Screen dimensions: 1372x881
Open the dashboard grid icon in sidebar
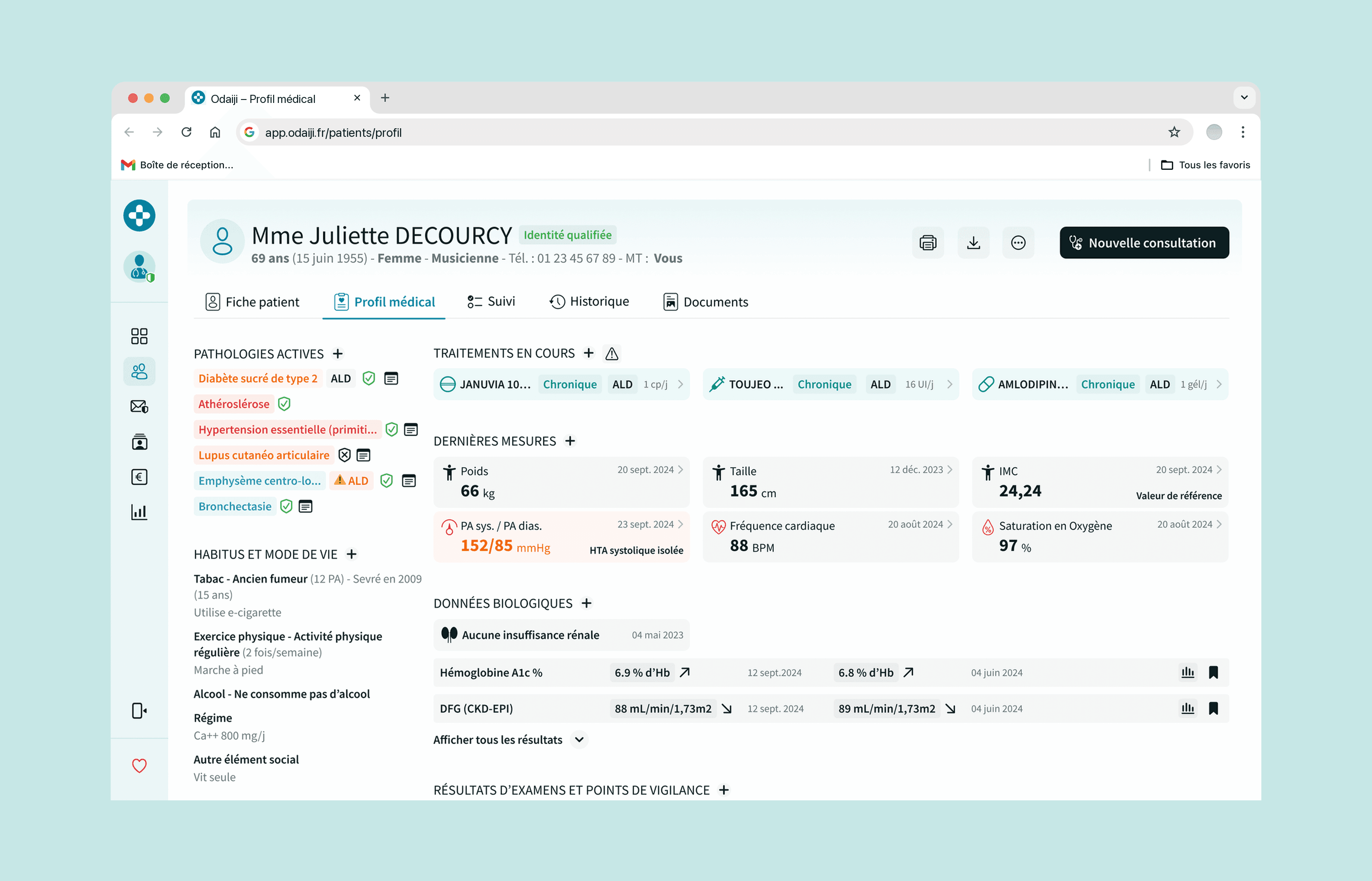pyautogui.click(x=139, y=336)
